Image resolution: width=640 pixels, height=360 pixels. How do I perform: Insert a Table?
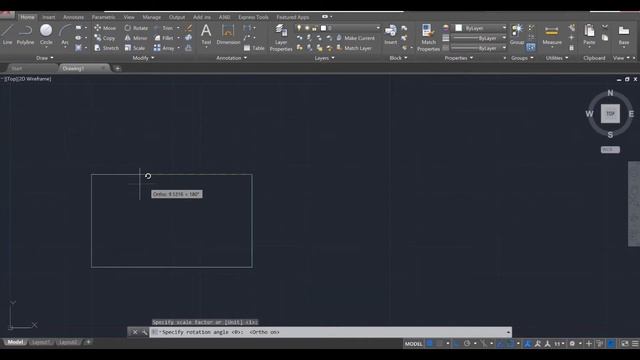pyautogui.click(x=254, y=48)
